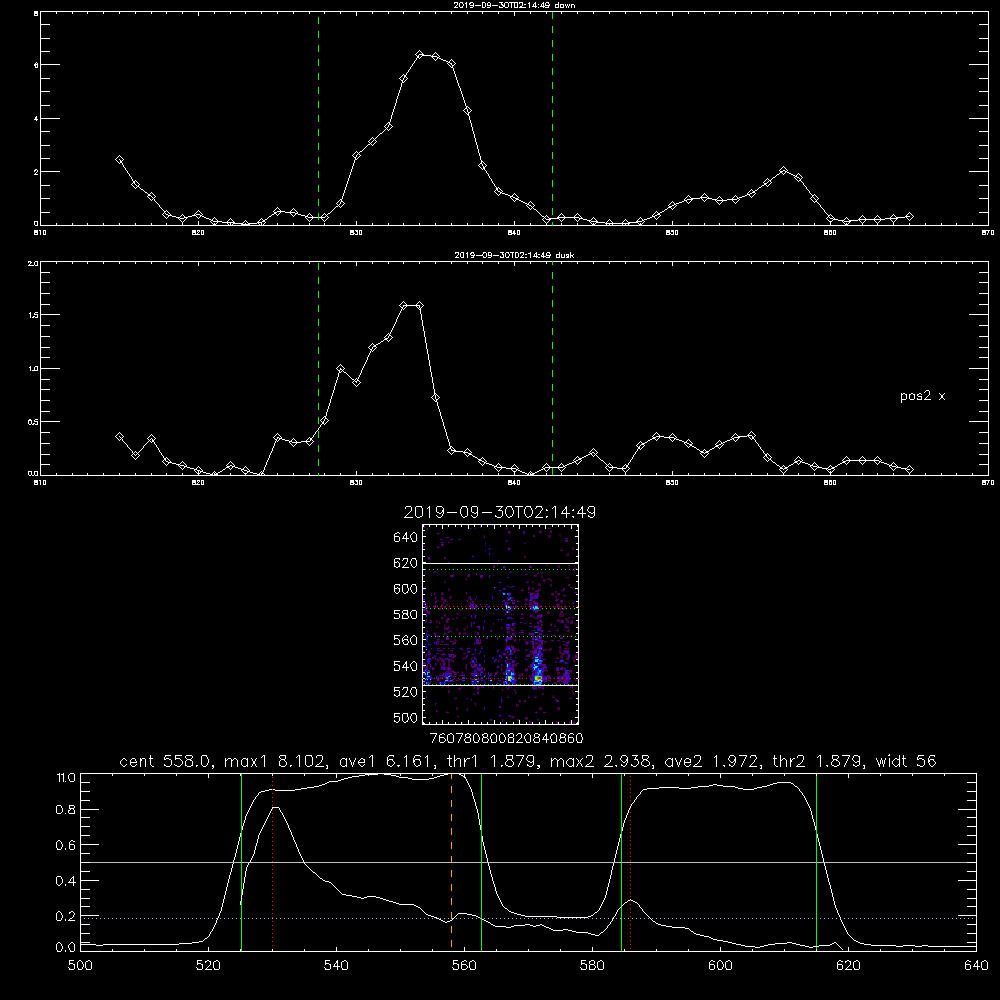Click the 'pos2 x' label in dusk plot
1000x1000 pixels.
point(922,396)
